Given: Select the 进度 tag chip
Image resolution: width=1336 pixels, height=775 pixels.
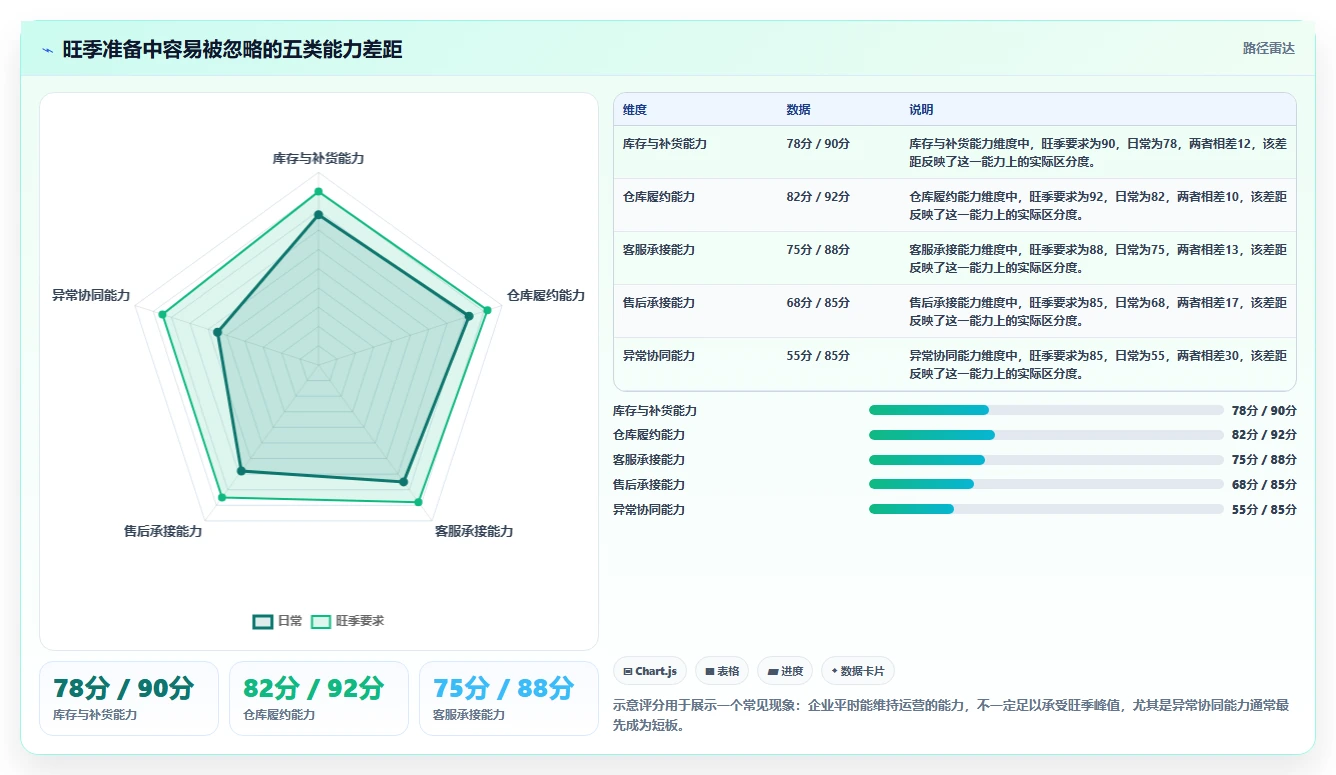Looking at the screenshot, I should point(785,671).
